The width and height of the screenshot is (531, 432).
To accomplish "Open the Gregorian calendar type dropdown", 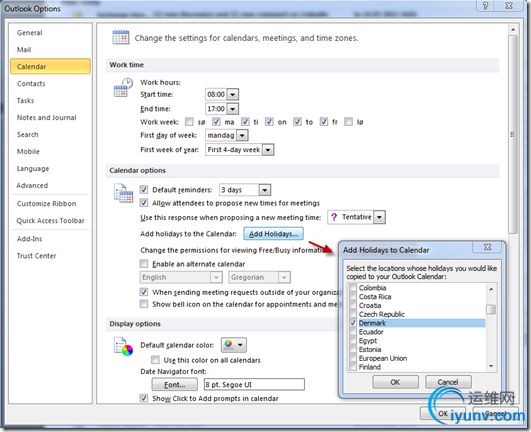I will point(284,277).
